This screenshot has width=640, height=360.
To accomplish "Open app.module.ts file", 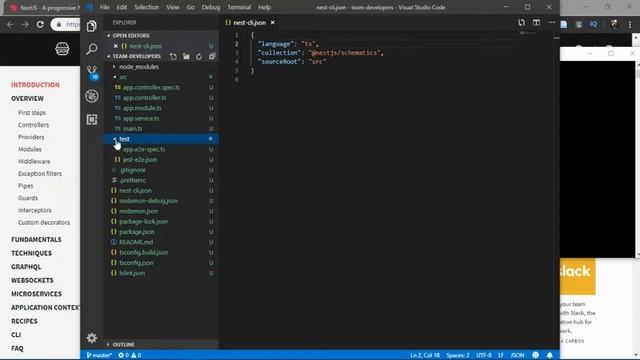I will (142, 108).
